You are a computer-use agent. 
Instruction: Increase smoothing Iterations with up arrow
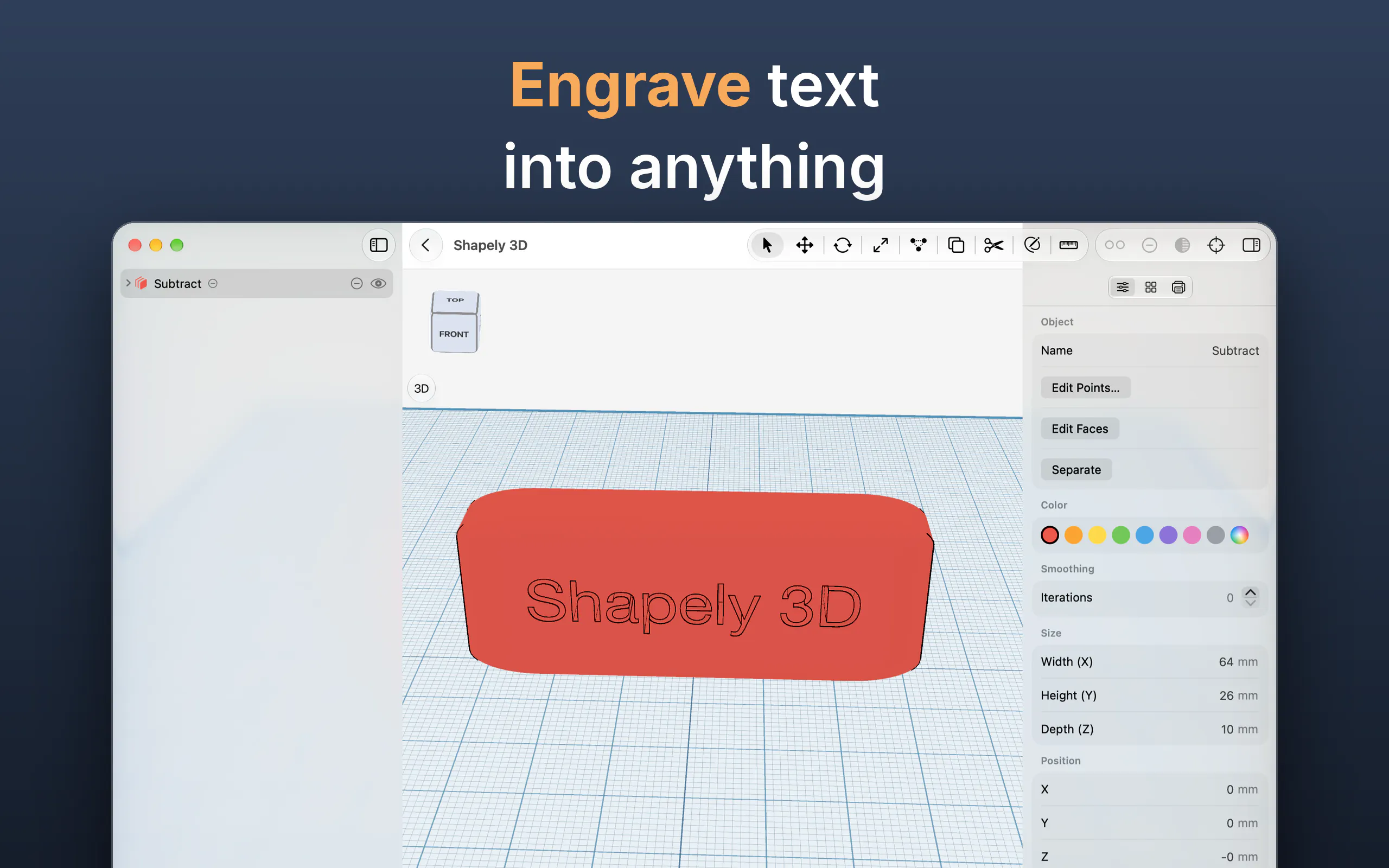[1250, 592]
